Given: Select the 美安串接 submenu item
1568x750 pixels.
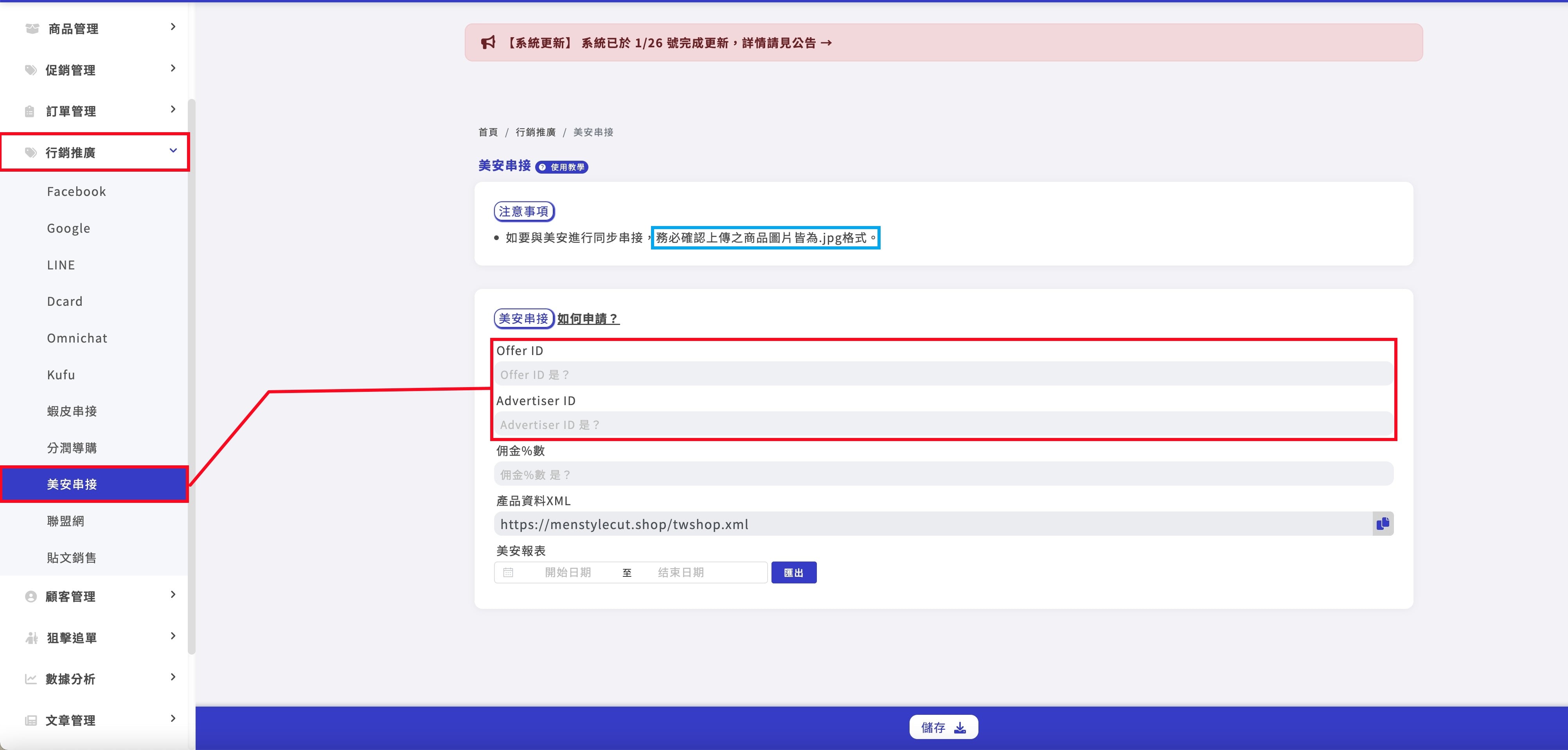Looking at the screenshot, I should point(94,484).
